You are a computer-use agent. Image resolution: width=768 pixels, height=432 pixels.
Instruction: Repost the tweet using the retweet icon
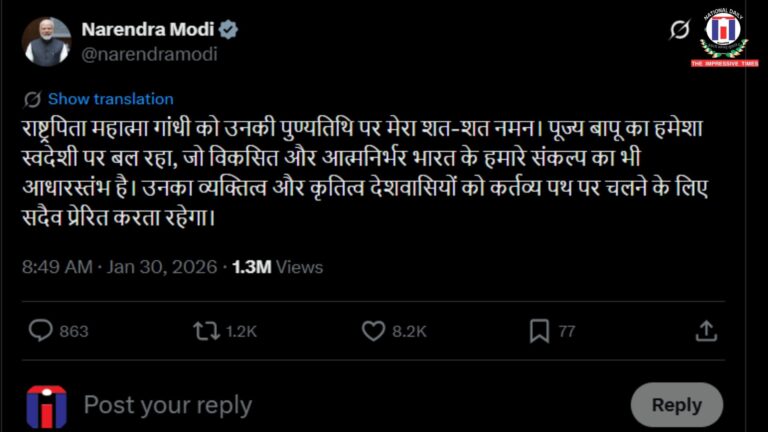click(206, 331)
